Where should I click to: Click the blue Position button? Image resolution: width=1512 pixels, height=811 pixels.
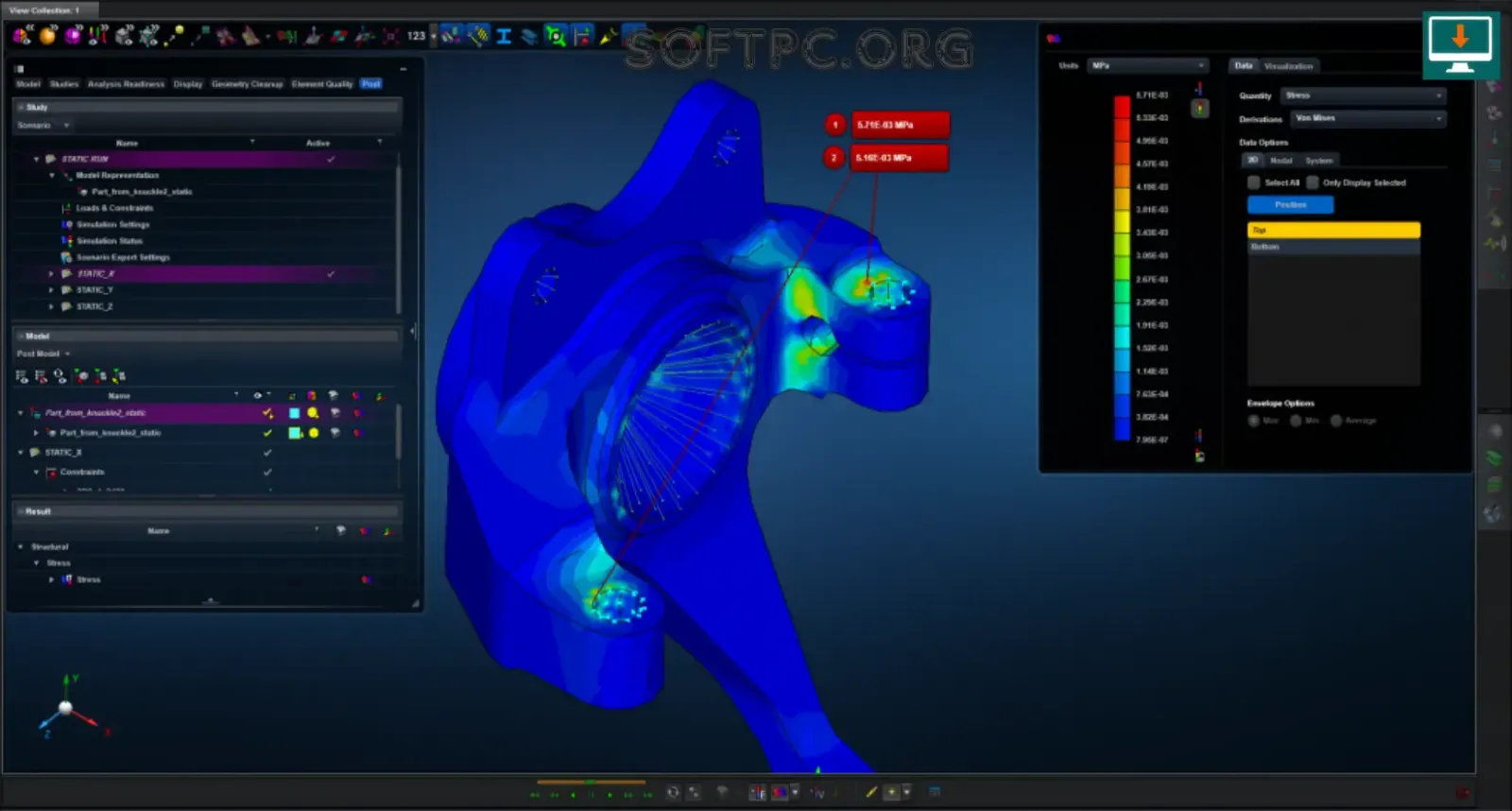coord(1290,204)
